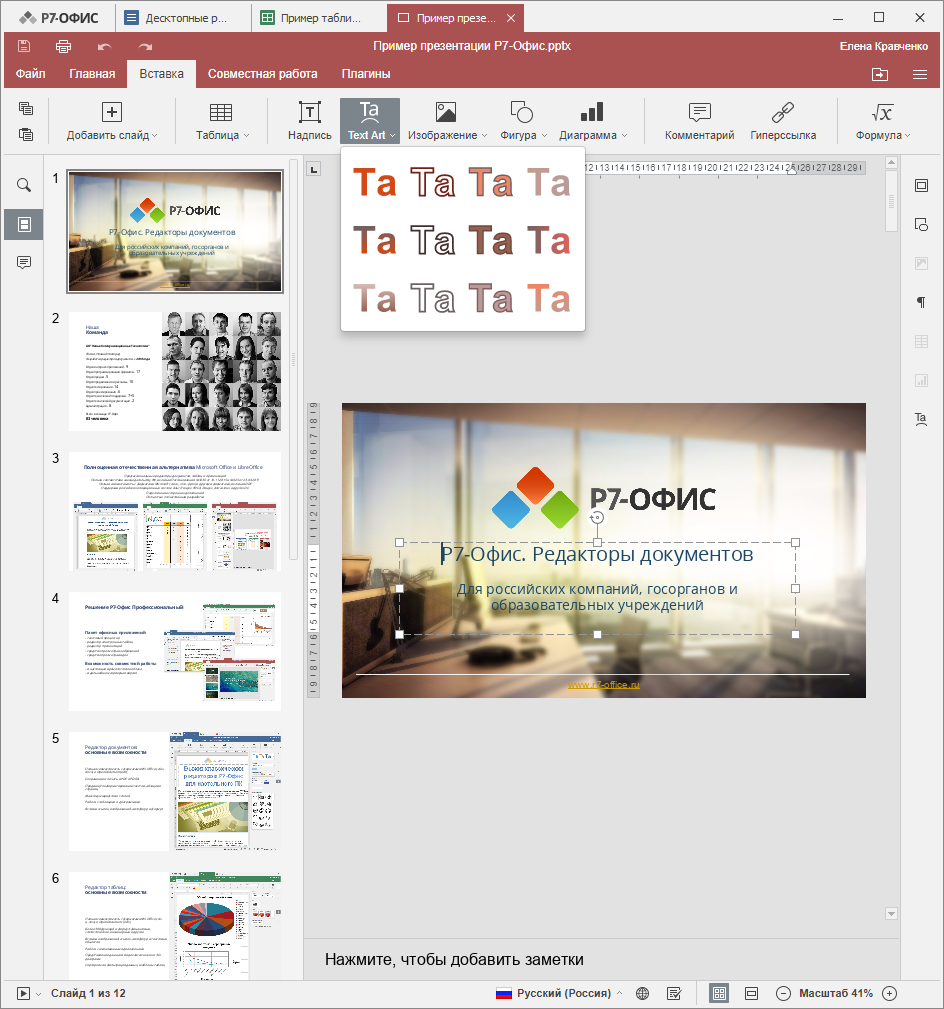The width and height of the screenshot is (944, 1009).
Task: Select slide 4 thumbnail
Action: tap(175, 651)
